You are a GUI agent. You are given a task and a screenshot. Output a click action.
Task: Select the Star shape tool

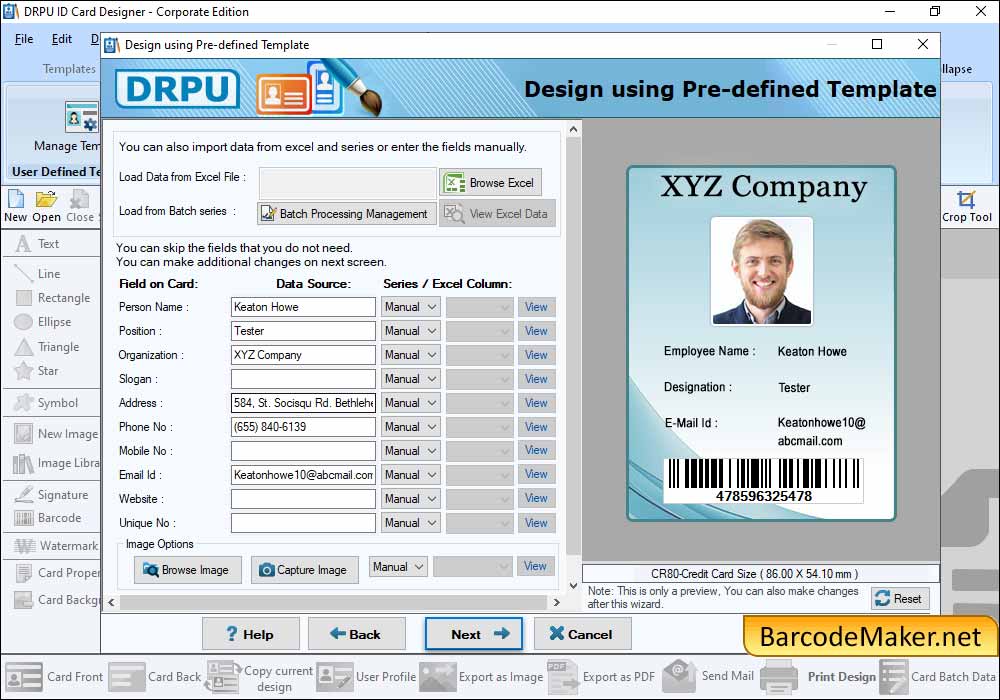coord(37,370)
